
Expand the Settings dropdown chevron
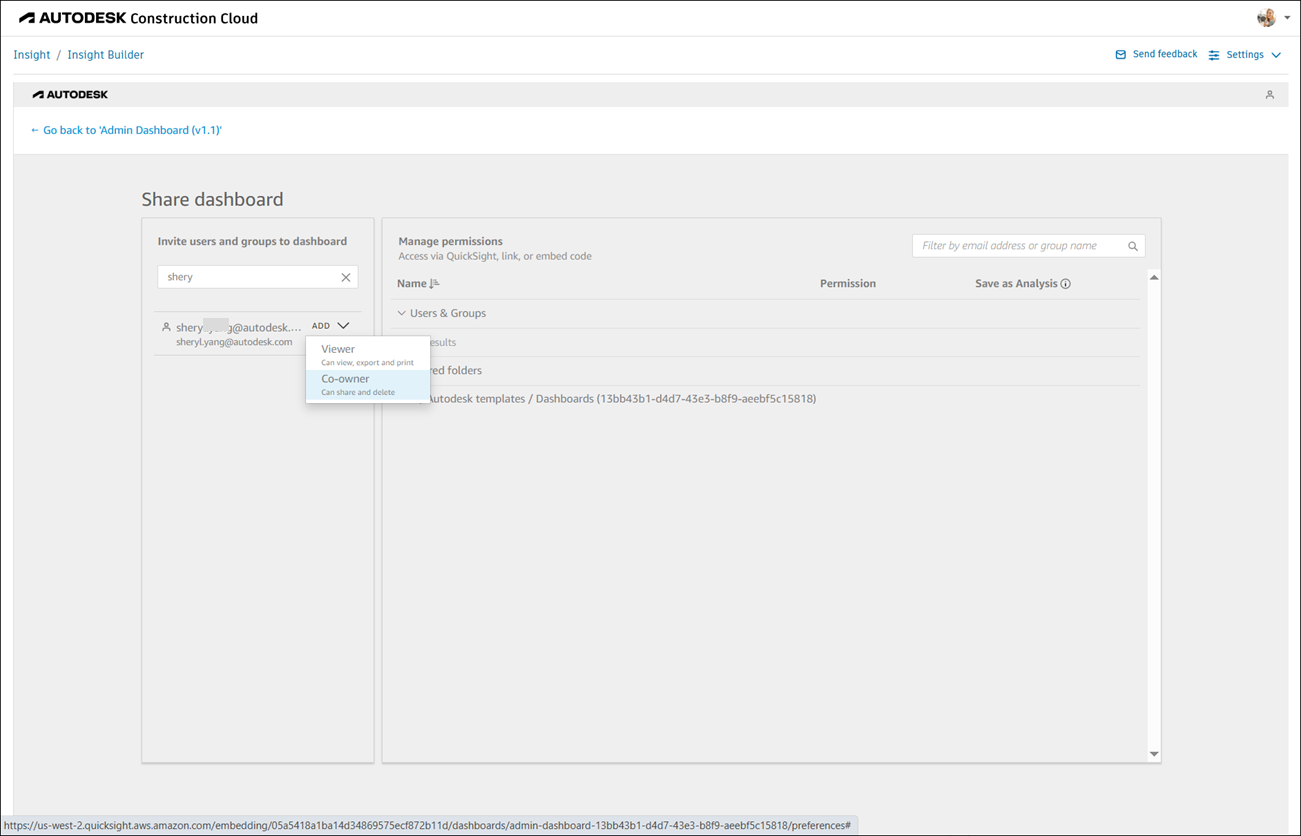[1276, 55]
